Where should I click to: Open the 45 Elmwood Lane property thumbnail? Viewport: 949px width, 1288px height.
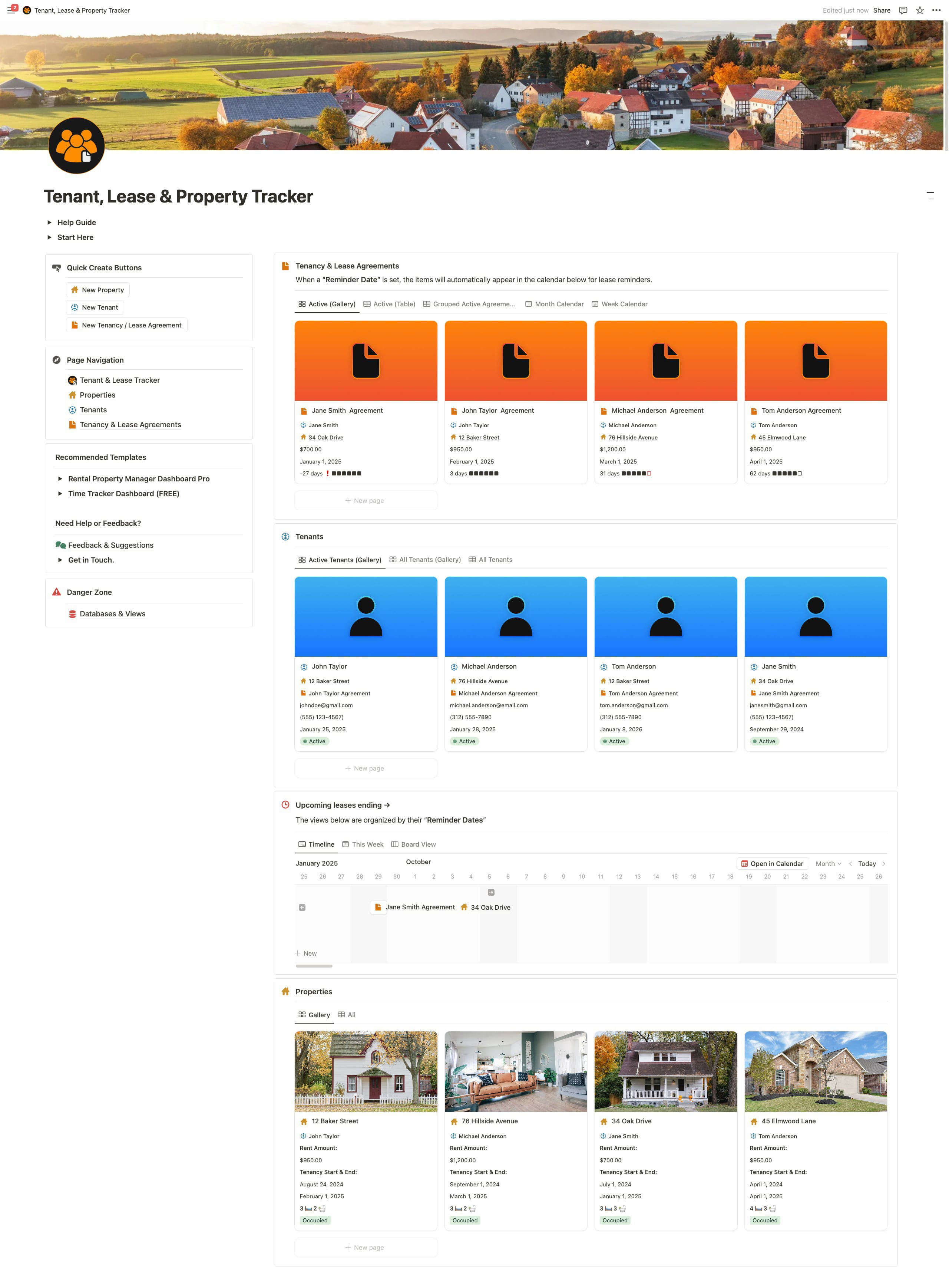(x=815, y=1071)
